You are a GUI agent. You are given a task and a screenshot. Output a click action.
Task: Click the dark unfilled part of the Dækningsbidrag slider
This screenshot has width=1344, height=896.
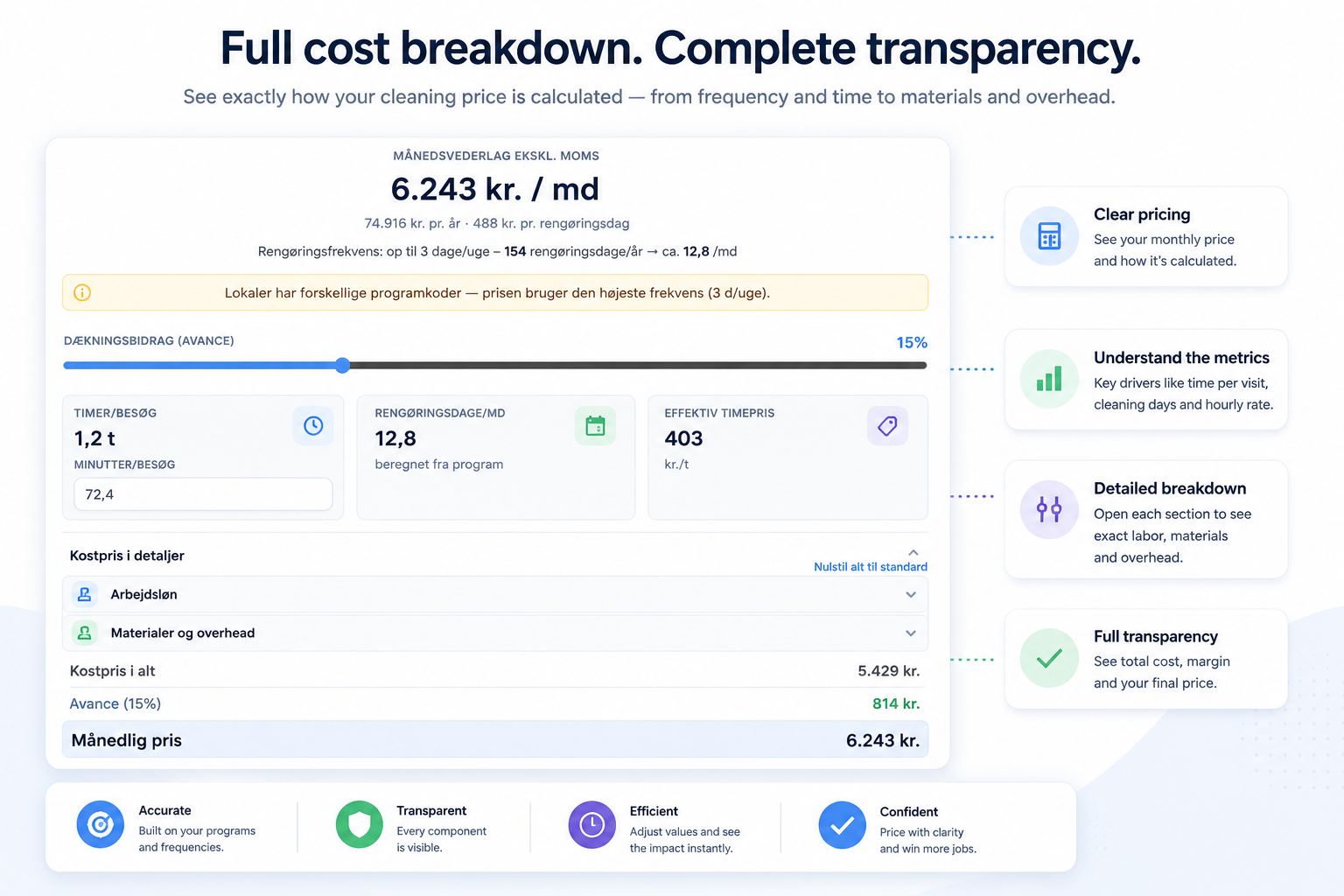pyautogui.click(x=638, y=365)
